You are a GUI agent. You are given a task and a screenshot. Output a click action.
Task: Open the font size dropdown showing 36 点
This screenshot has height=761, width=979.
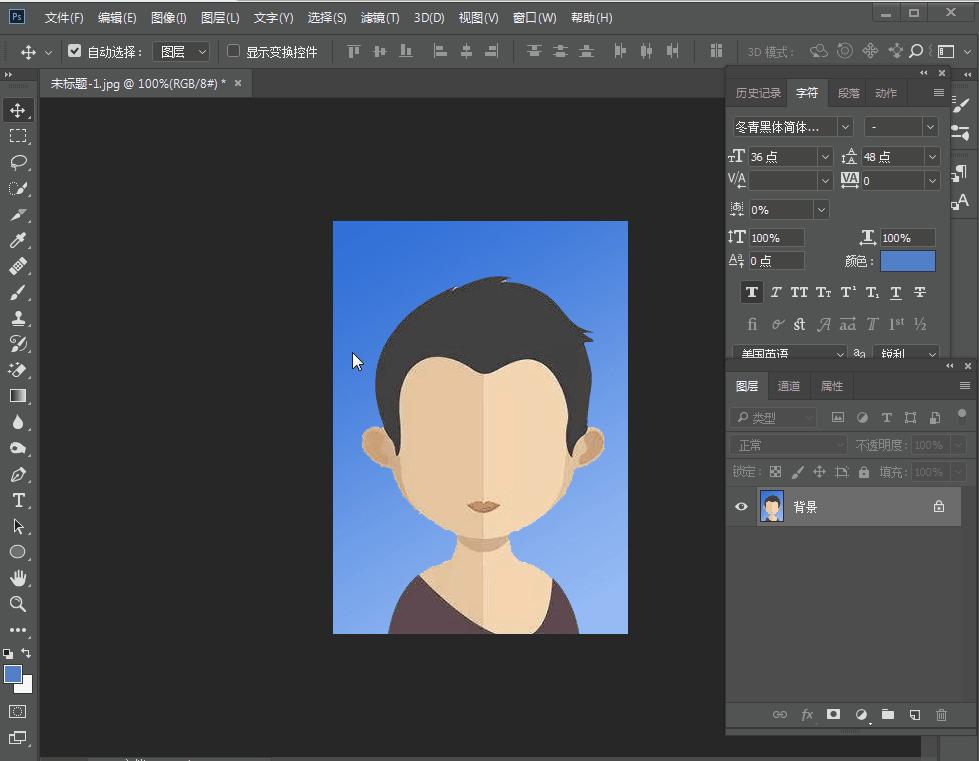pyautogui.click(x=825, y=157)
